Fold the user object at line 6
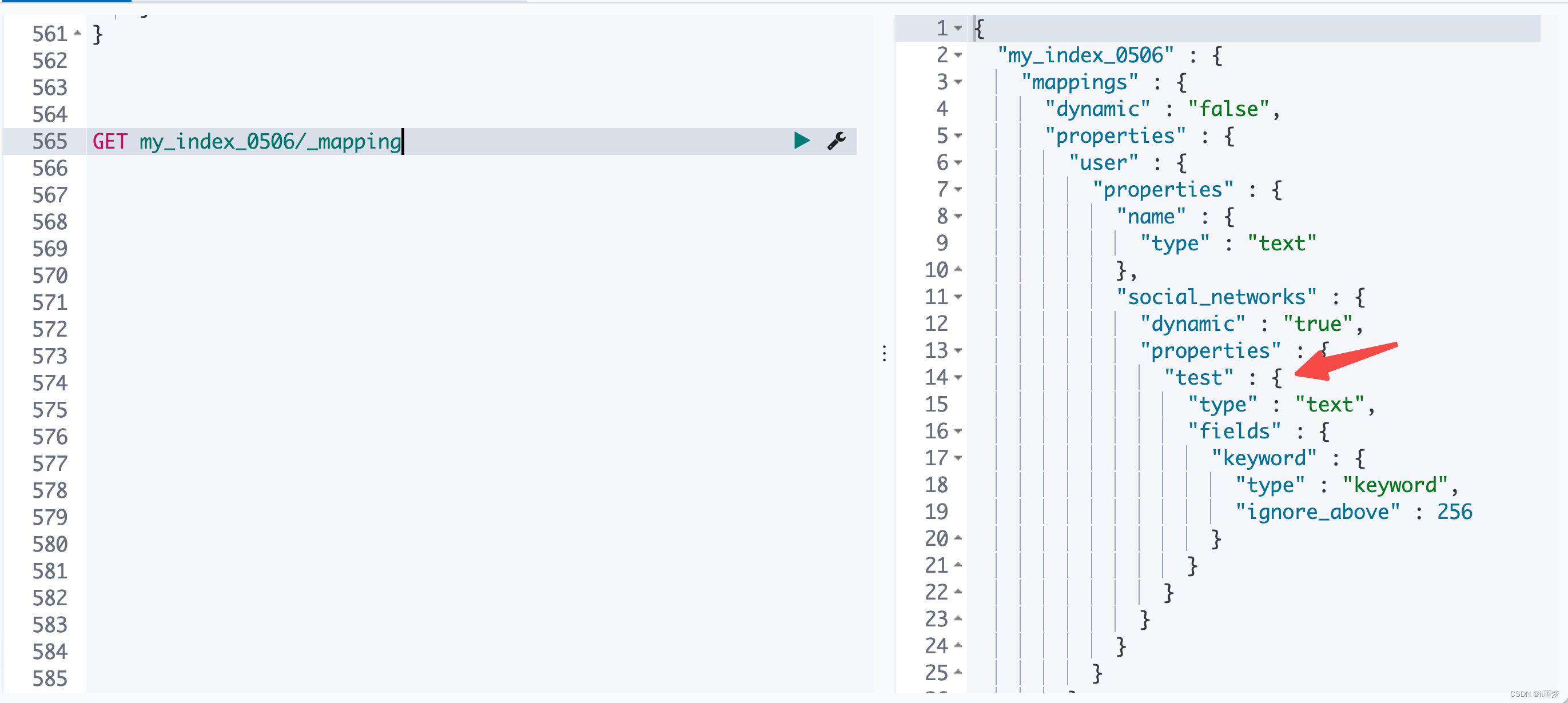The image size is (1568, 703). coord(958,162)
